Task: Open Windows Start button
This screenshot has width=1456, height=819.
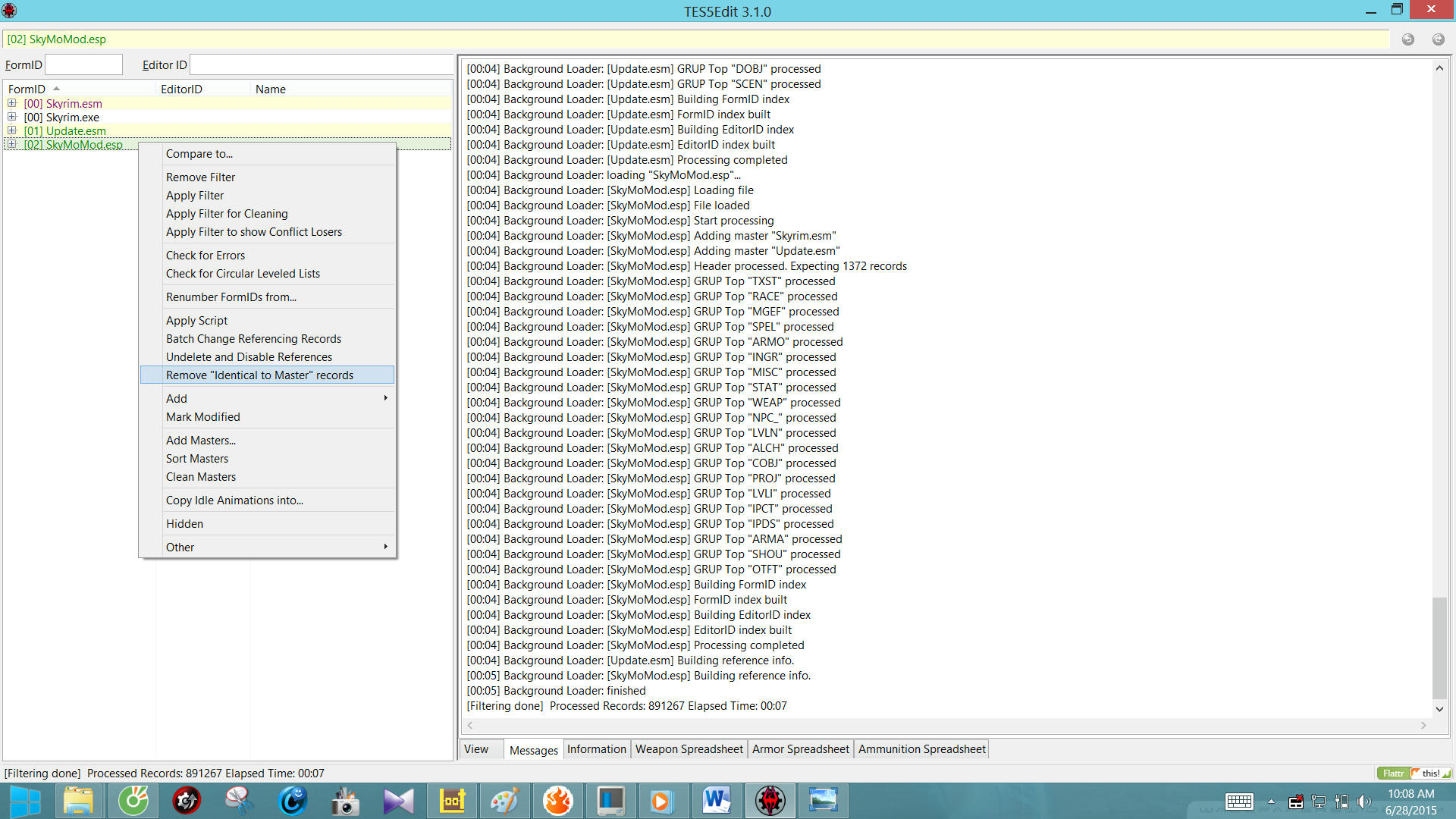Action: [x=24, y=801]
